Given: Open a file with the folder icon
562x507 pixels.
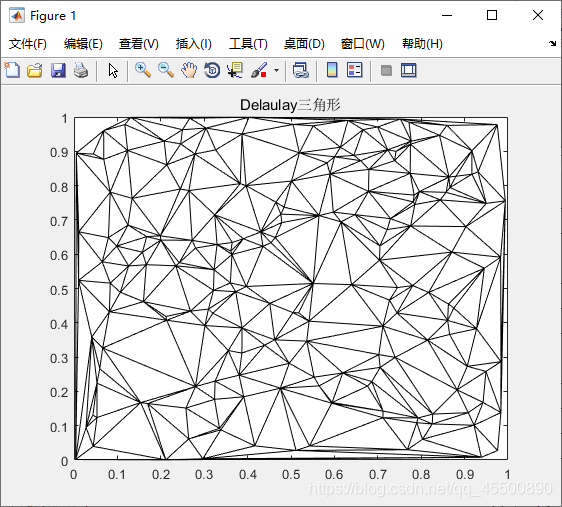Looking at the screenshot, I should 35,70.
